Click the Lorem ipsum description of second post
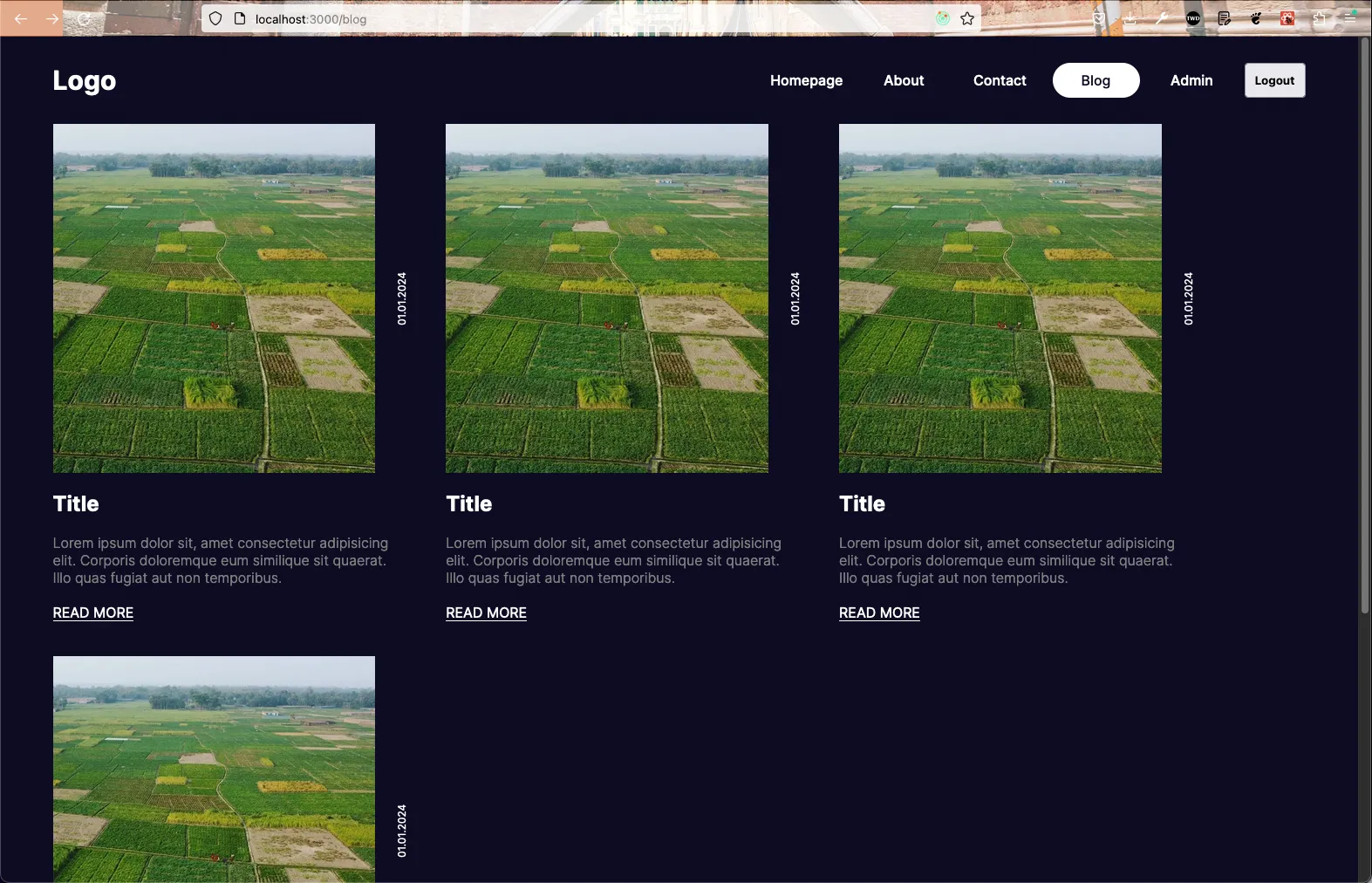This screenshot has width=1372, height=883. (614, 560)
